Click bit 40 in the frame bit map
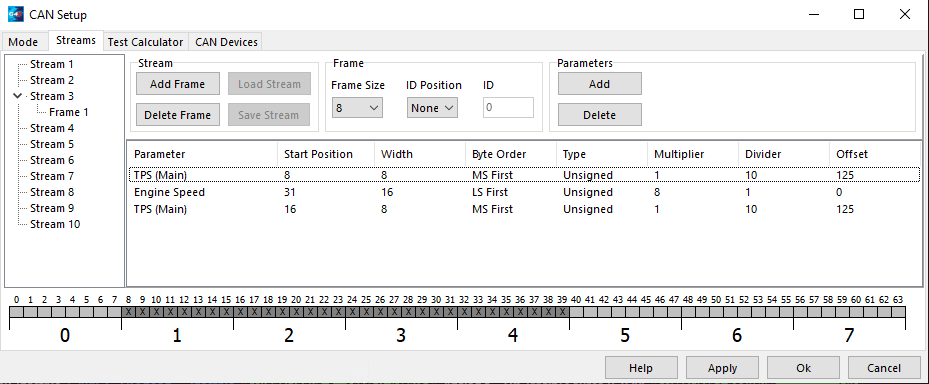The width and height of the screenshot is (929, 384). coord(576,312)
